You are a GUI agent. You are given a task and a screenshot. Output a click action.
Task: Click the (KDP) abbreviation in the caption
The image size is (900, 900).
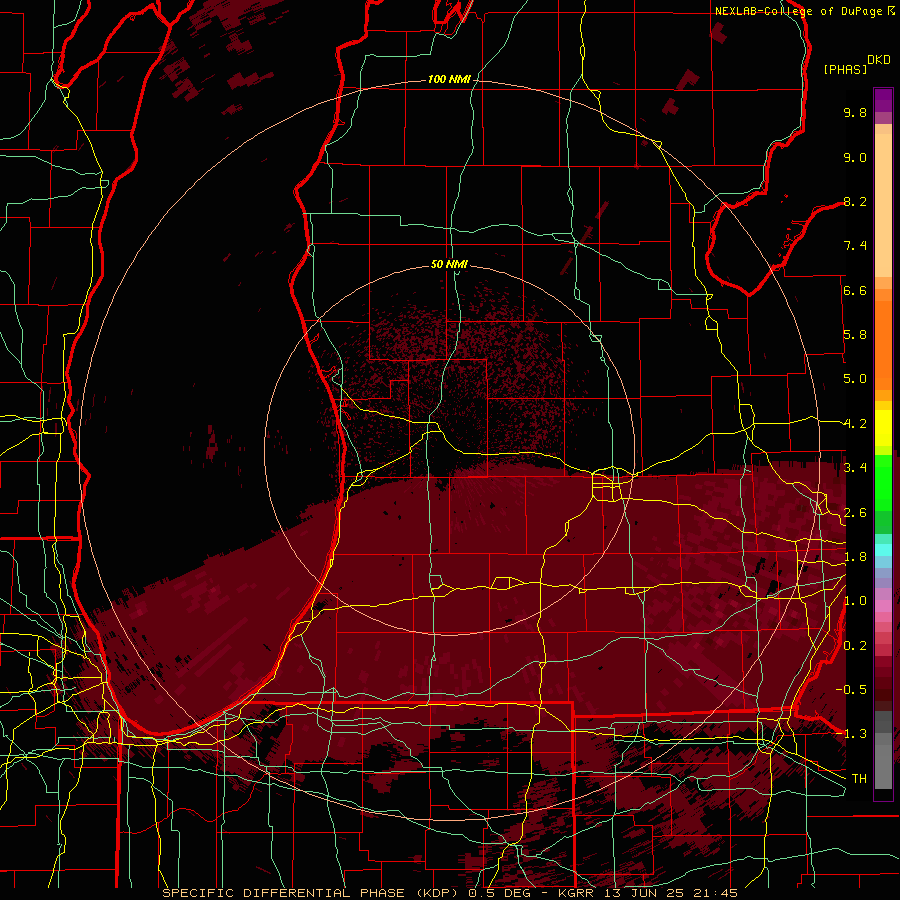tap(439, 893)
